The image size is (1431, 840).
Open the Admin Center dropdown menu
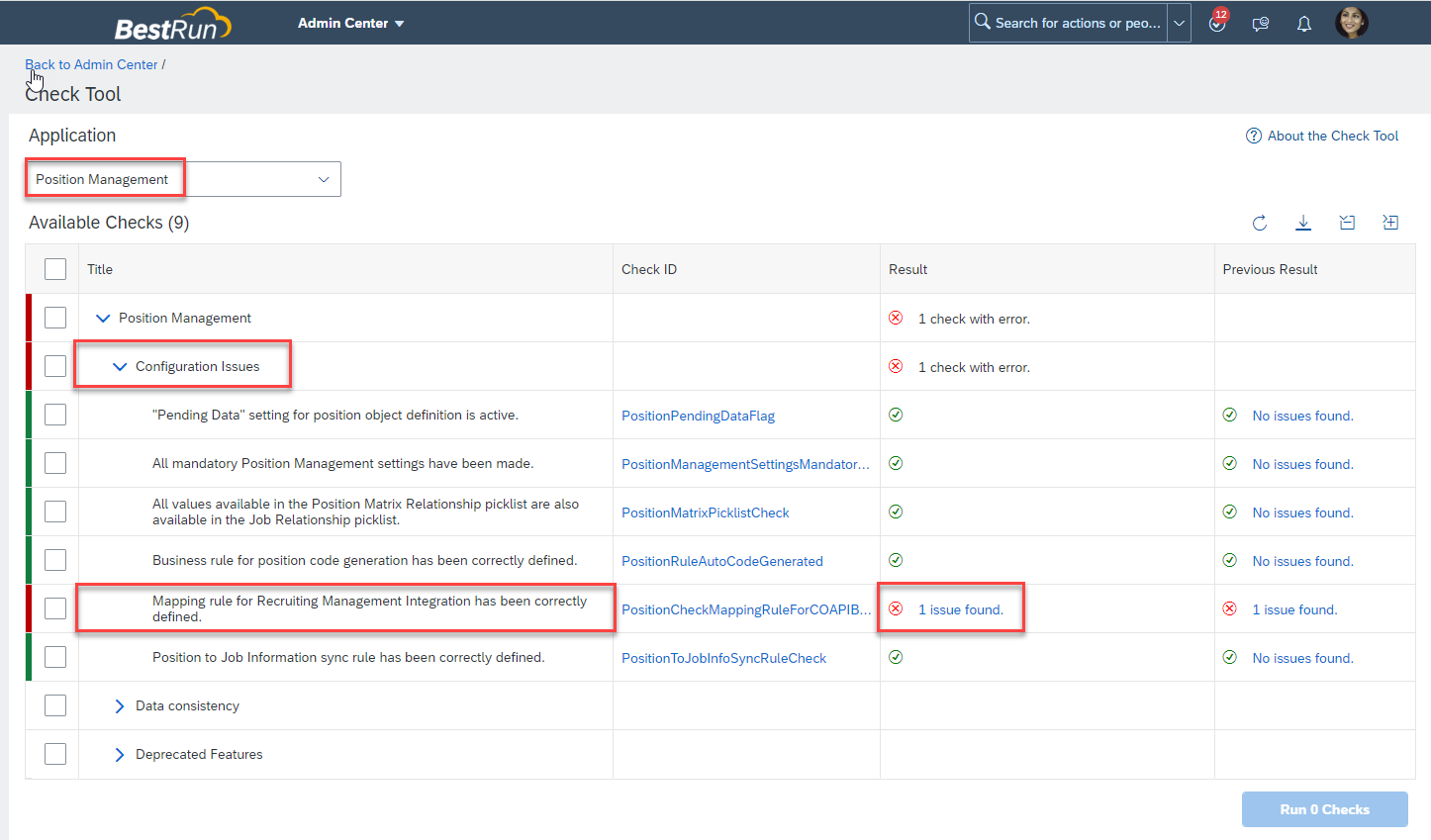351,23
